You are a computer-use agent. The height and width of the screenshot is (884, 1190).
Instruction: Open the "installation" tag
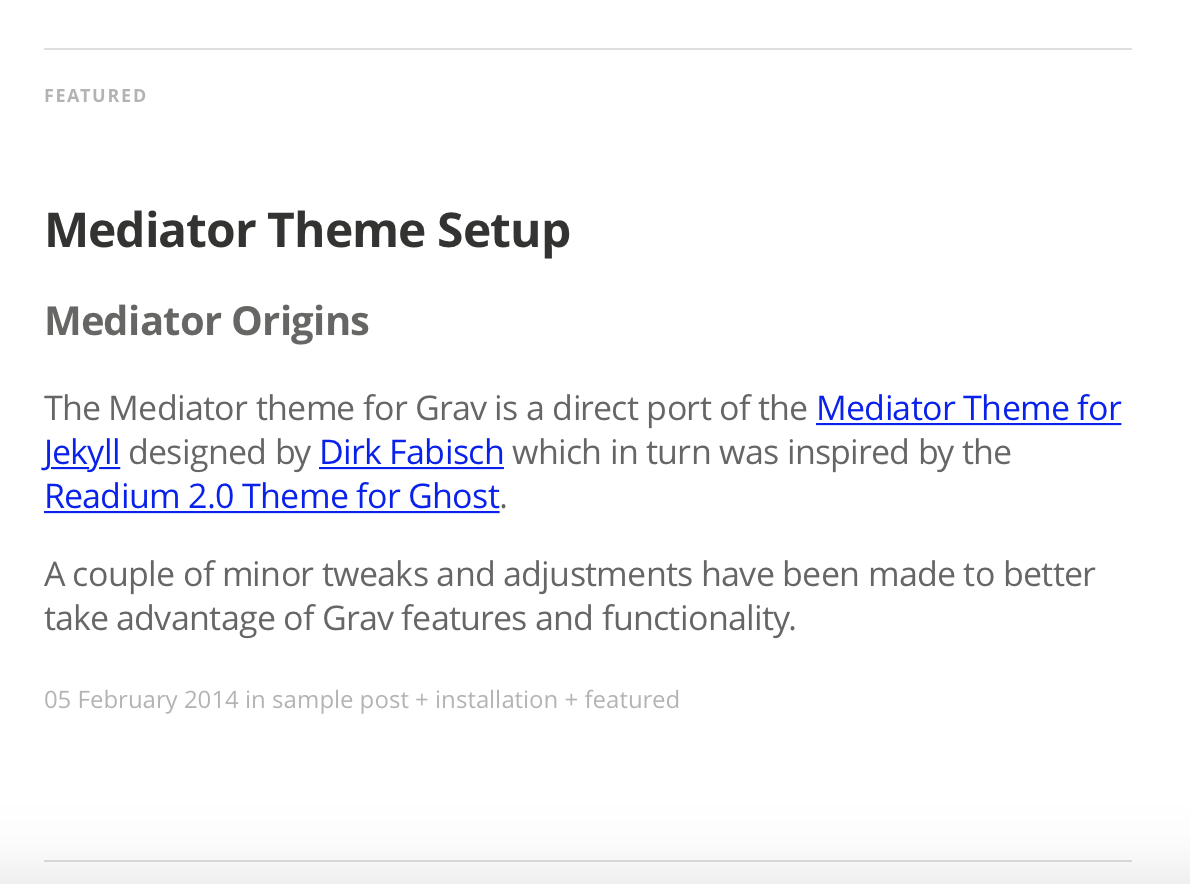[x=496, y=699]
